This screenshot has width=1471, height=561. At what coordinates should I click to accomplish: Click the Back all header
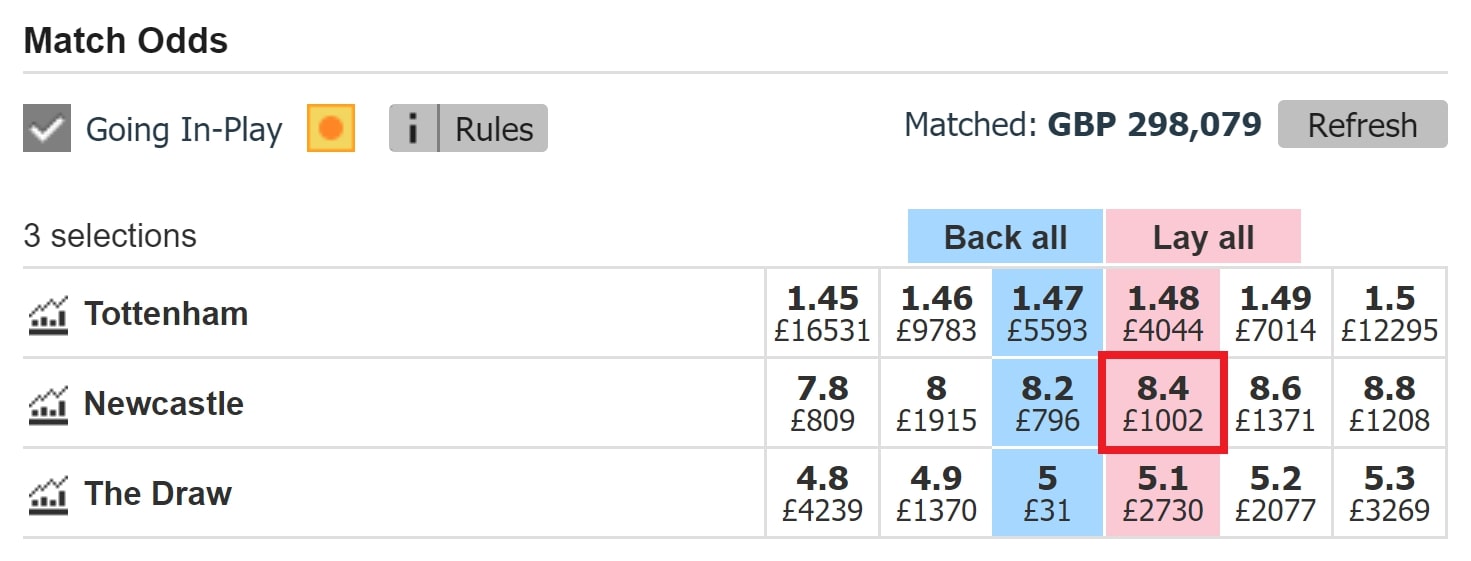(x=1005, y=238)
